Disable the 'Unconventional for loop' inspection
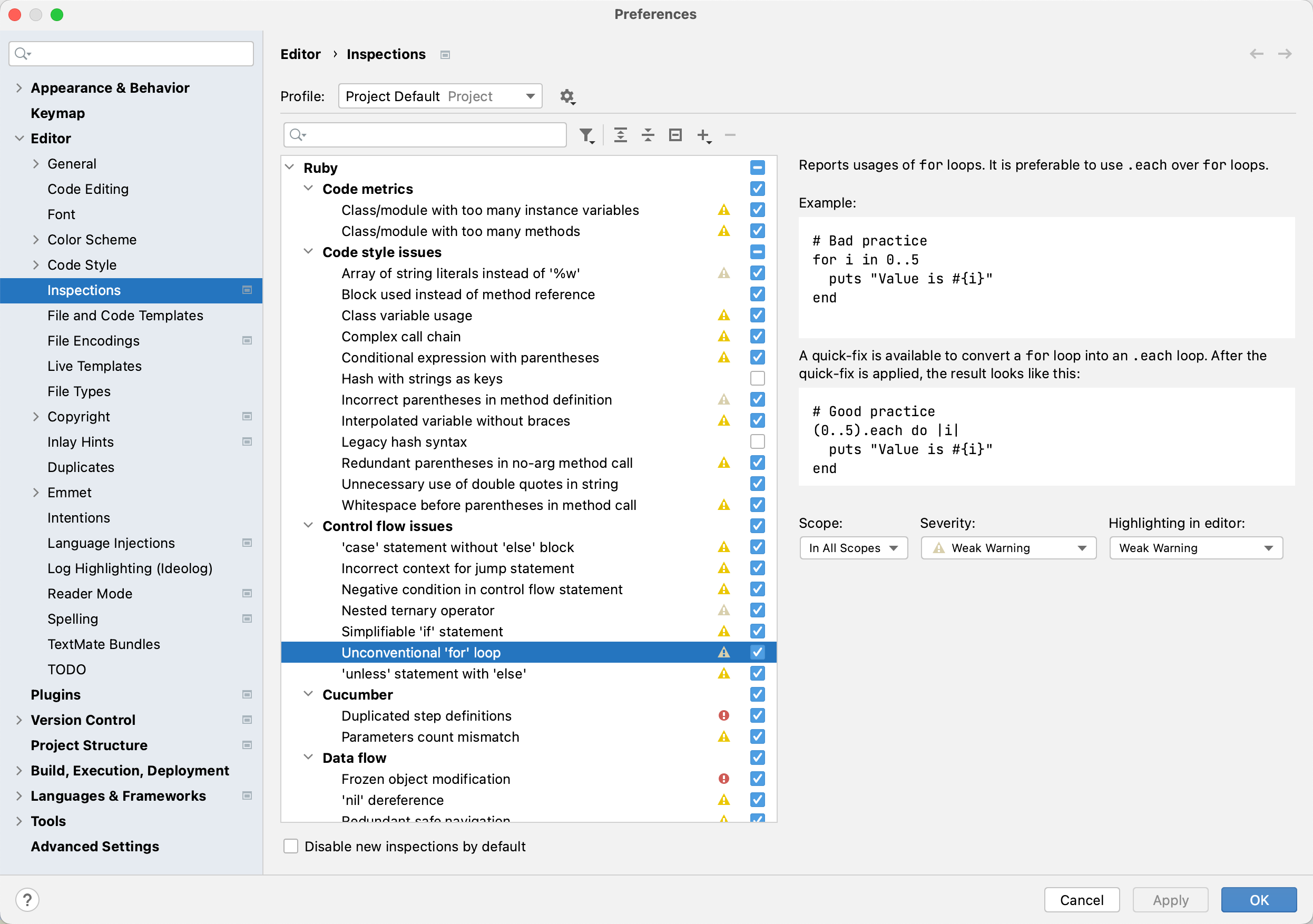 pos(757,652)
